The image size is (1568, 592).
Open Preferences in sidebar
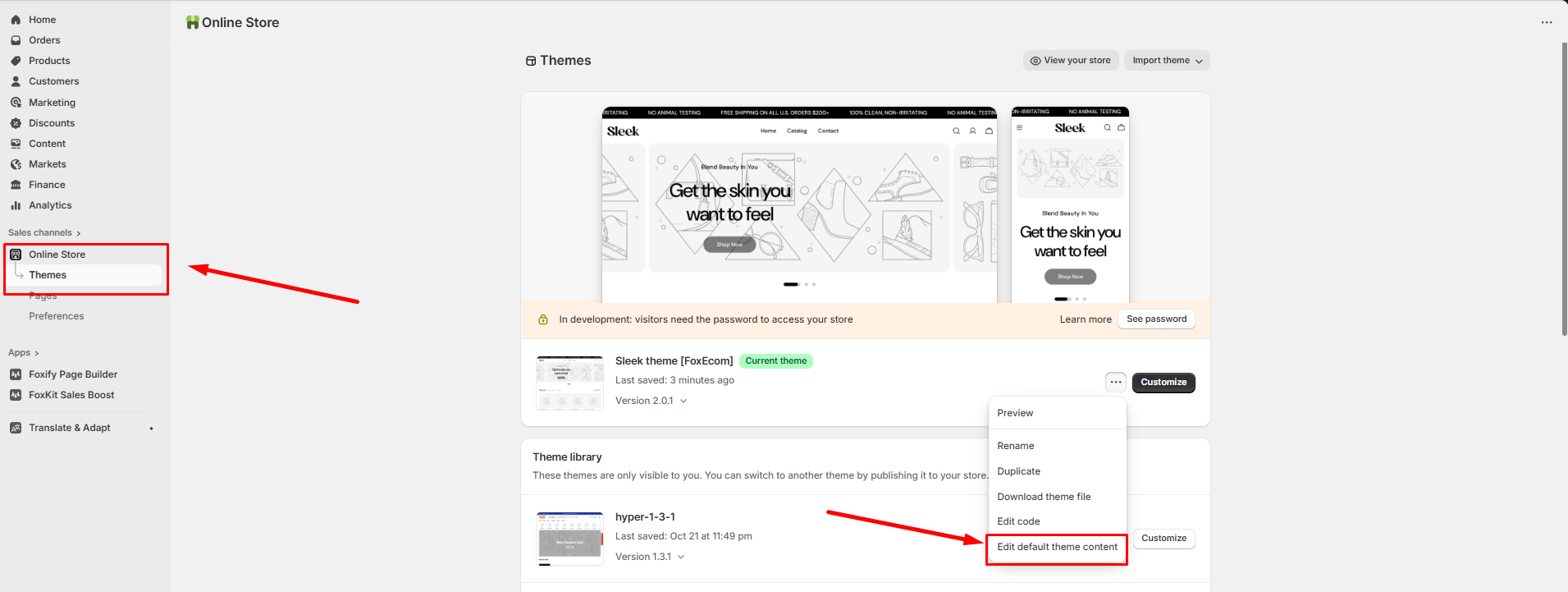click(x=57, y=316)
